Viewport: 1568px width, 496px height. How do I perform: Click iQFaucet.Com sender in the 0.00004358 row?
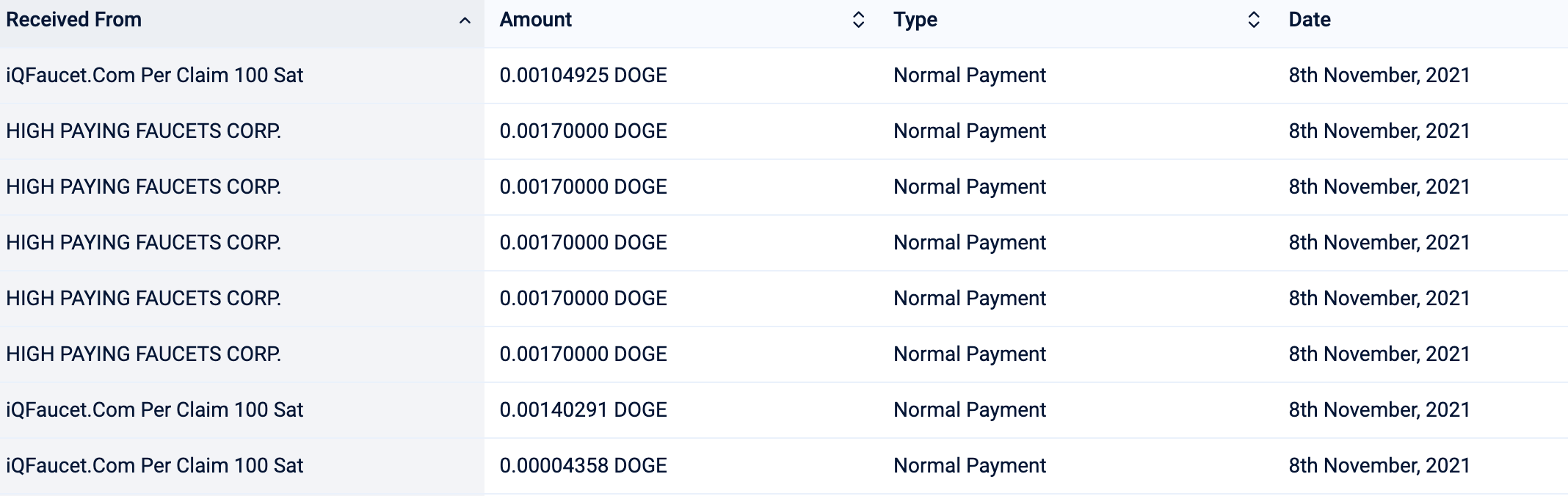tap(154, 466)
